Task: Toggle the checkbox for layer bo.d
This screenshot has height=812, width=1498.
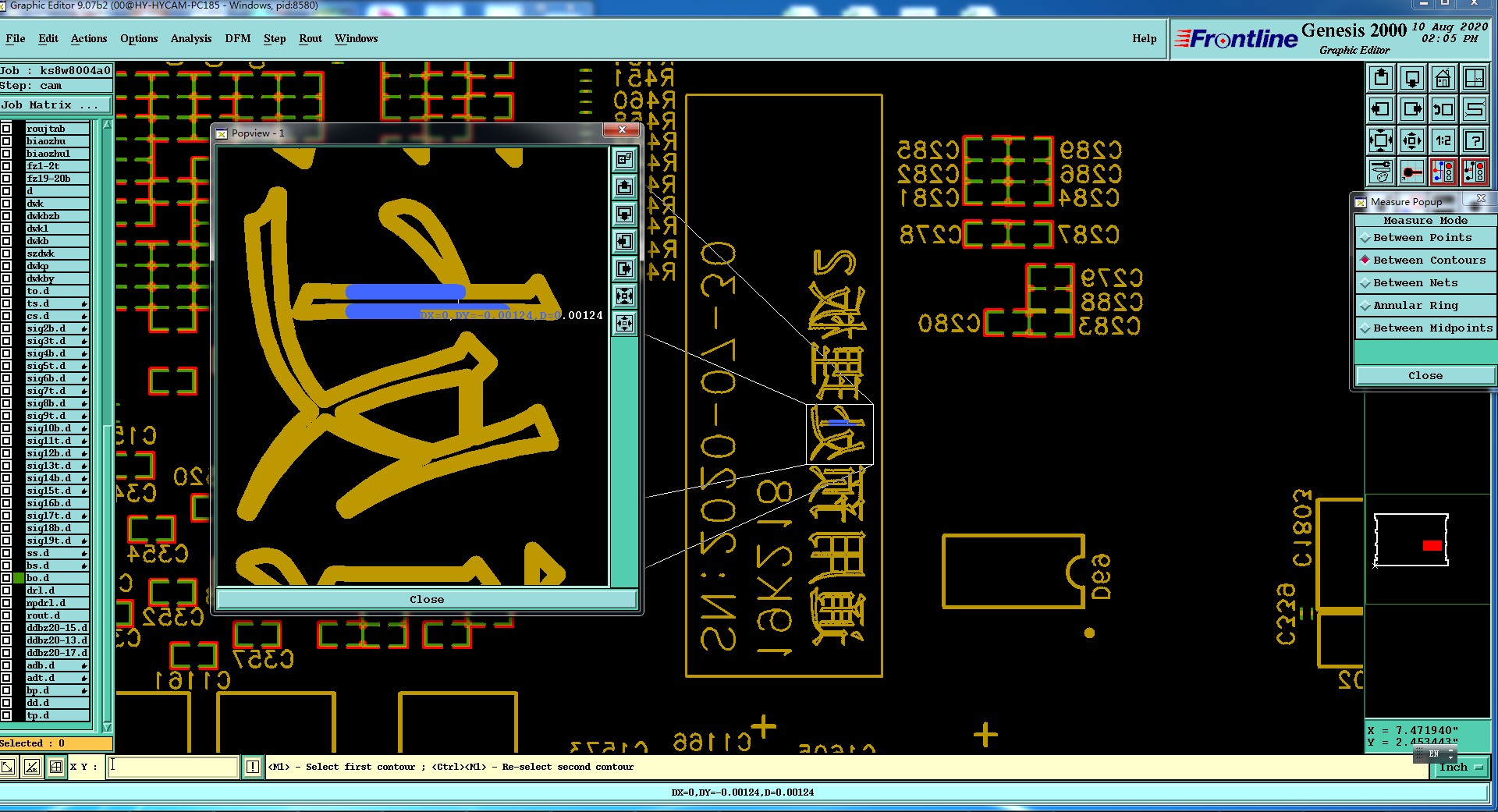Action: coord(6,578)
